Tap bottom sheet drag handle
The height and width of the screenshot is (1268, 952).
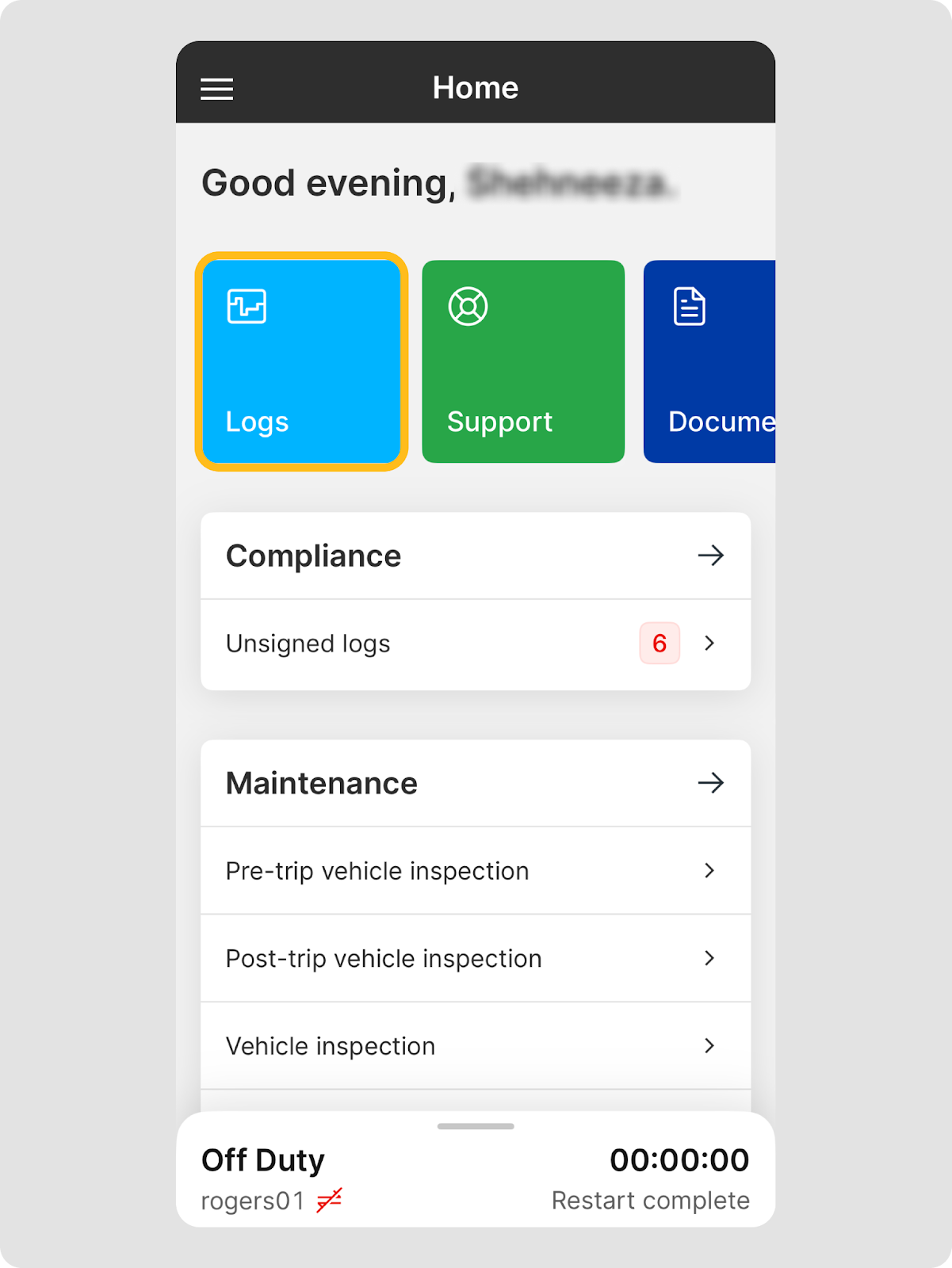tap(476, 1126)
